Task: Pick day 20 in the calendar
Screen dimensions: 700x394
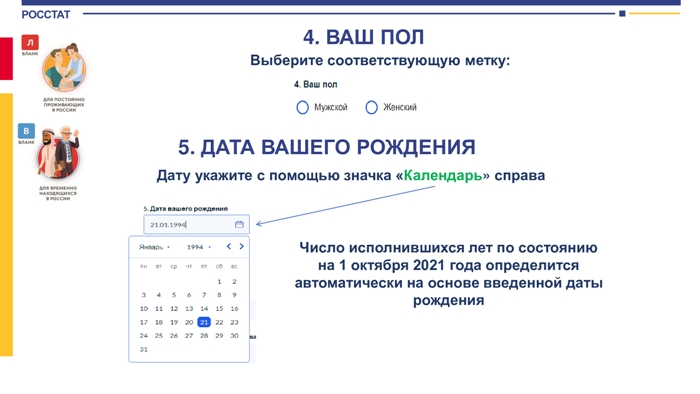Action: [x=189, y=322]
